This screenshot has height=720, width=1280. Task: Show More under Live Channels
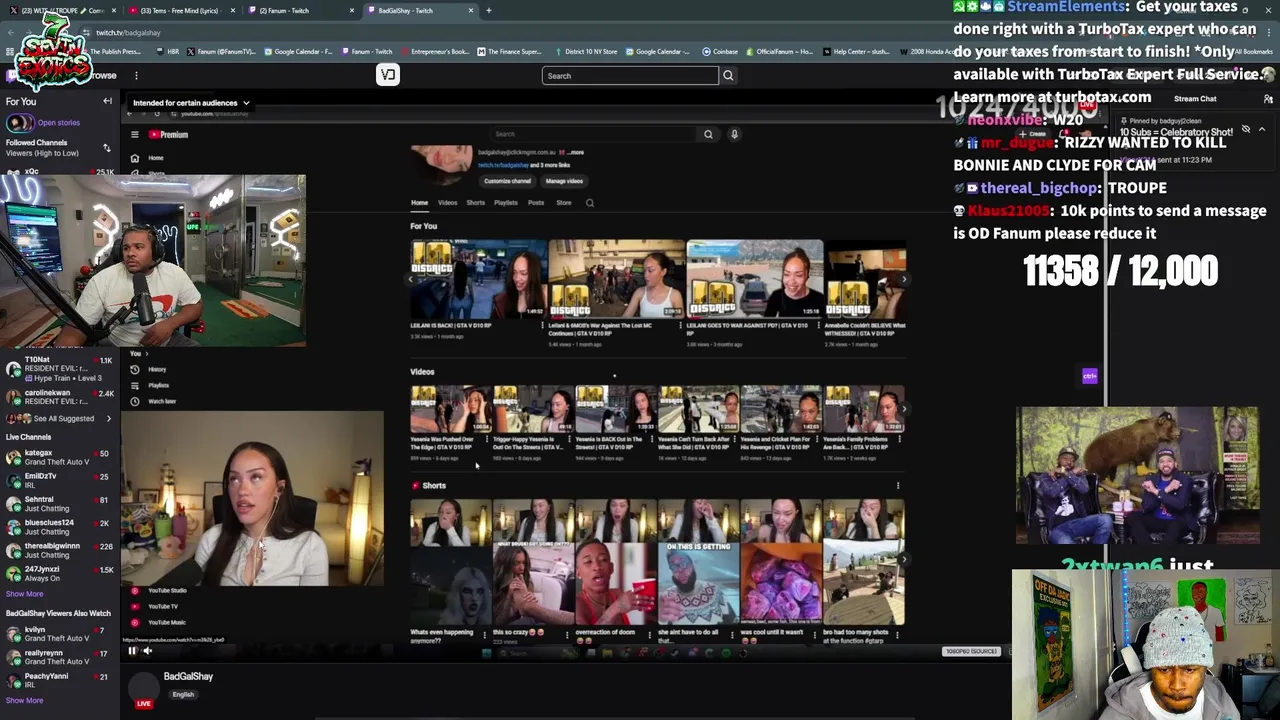click(x=24, y=594)
